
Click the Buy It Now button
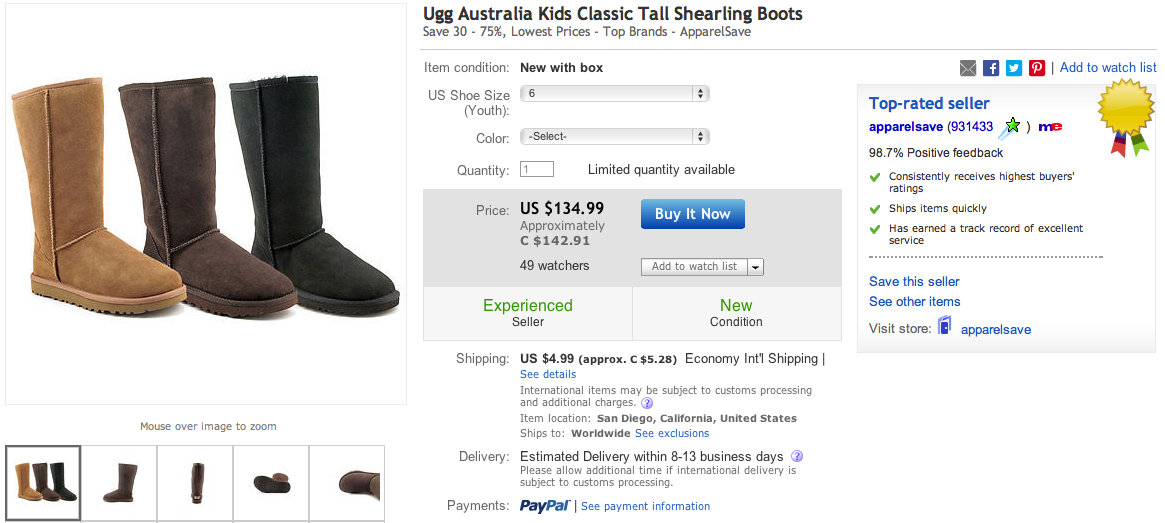click(692, 214)
